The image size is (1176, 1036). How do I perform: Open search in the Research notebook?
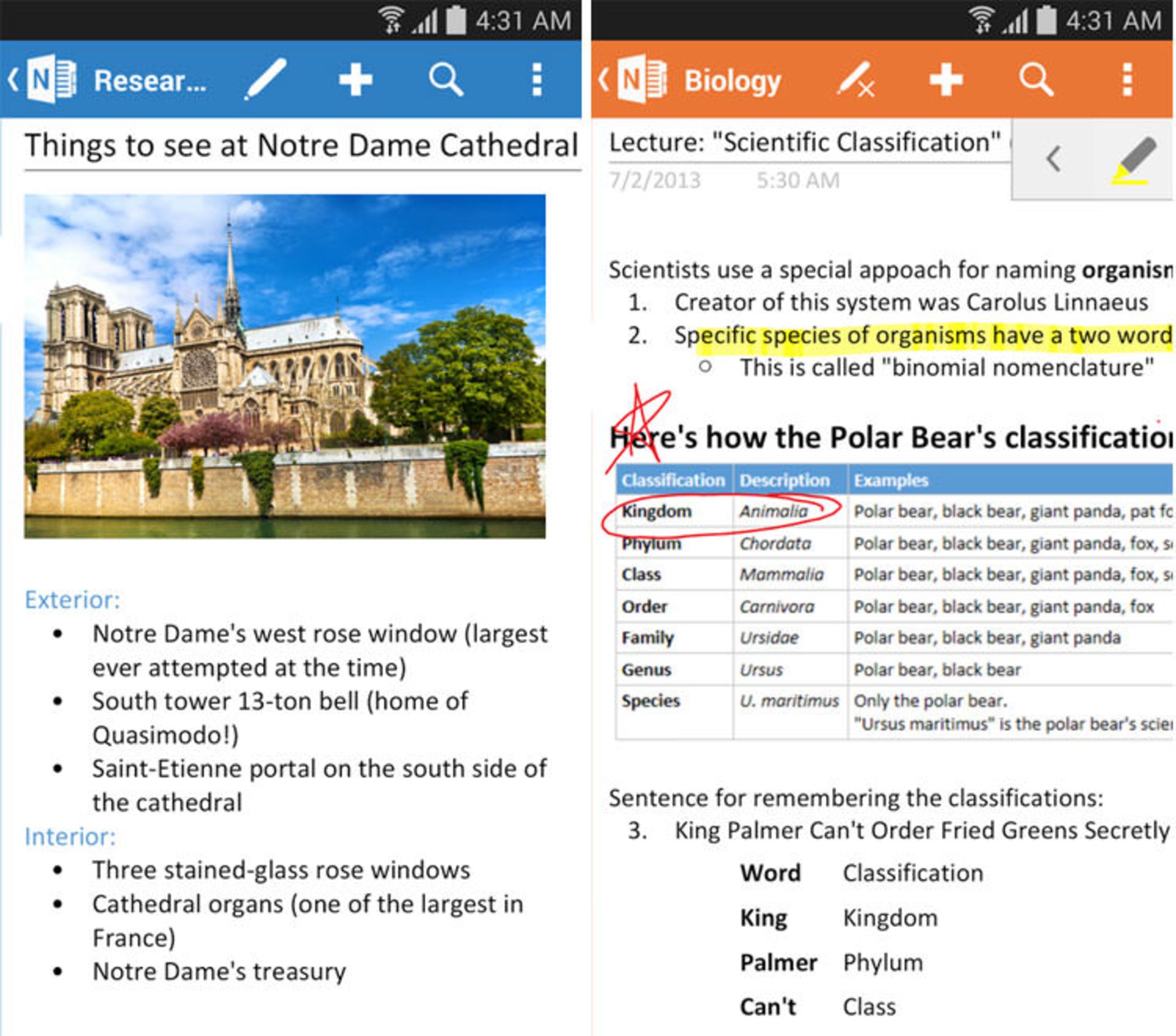point(445,80)
